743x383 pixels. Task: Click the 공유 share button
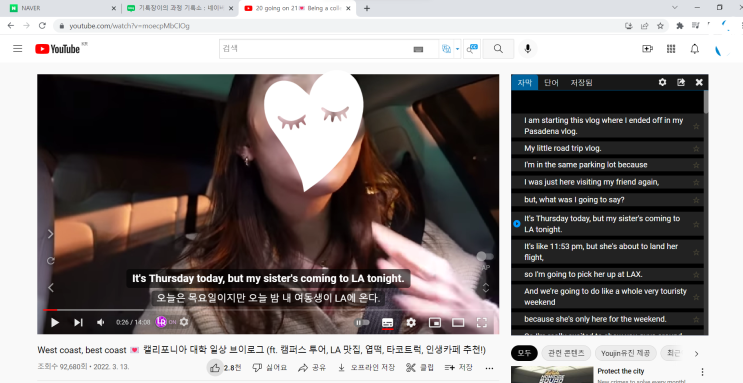pos(312,367)
